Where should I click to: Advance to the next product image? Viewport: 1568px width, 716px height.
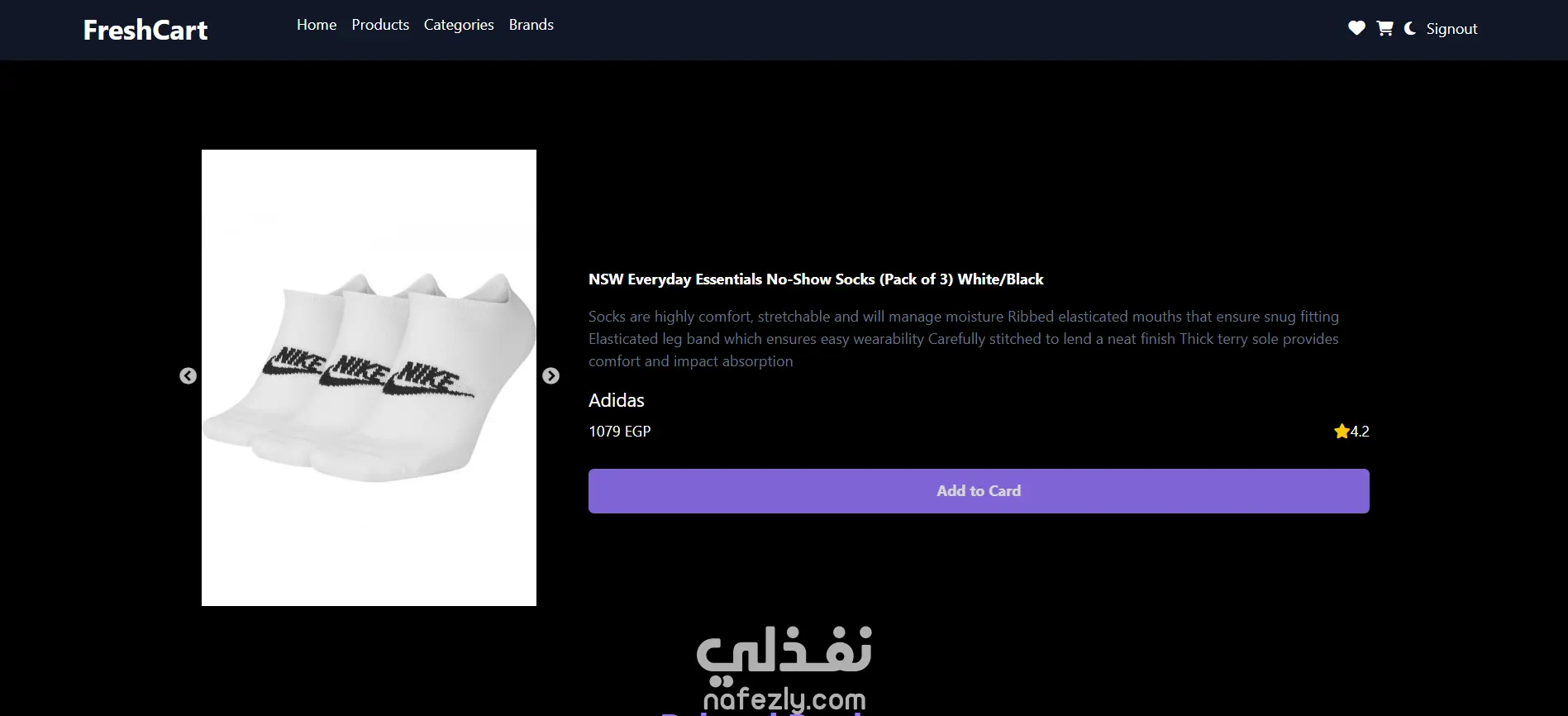[x=550, y=376]
